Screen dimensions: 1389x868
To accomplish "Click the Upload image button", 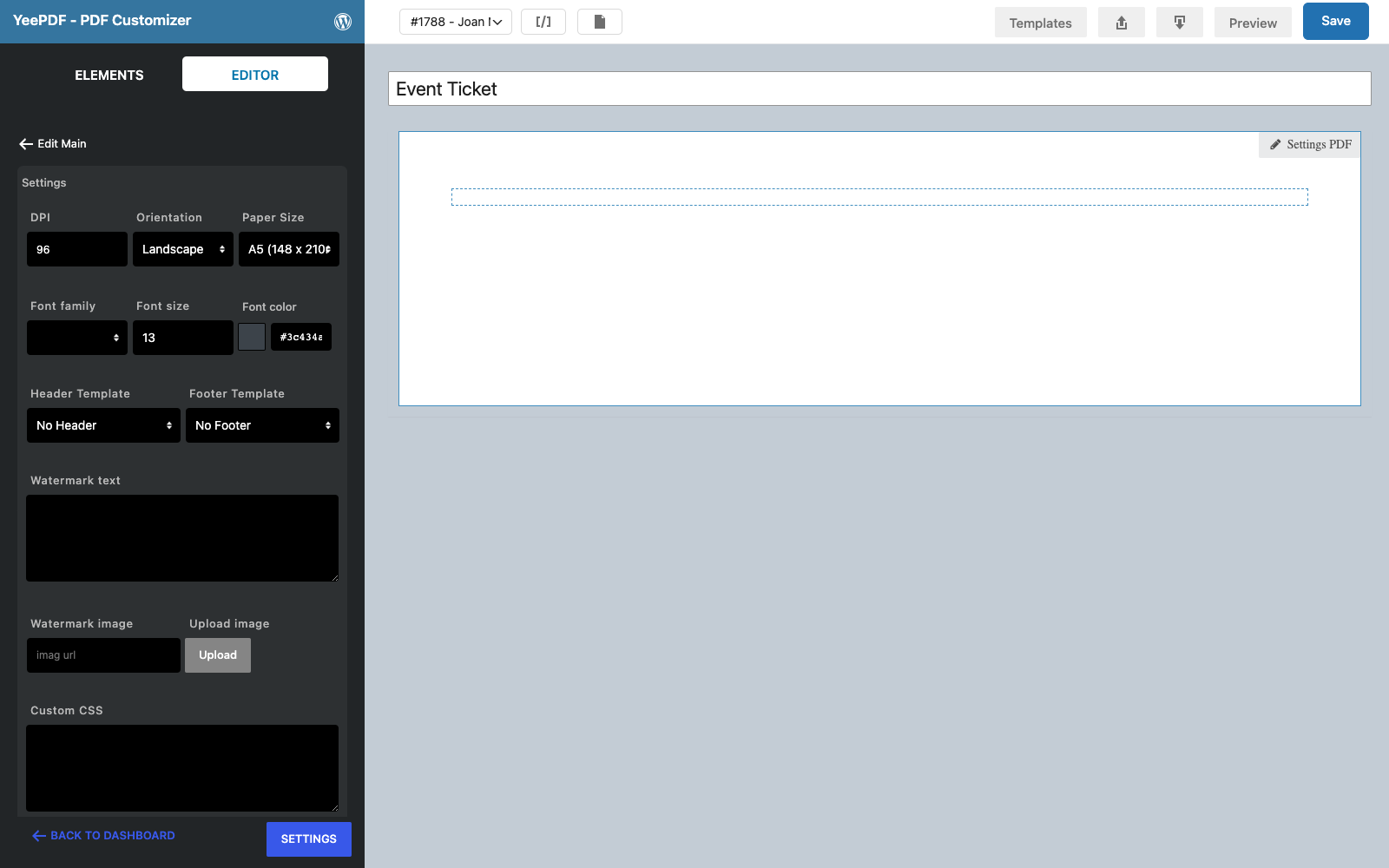I will click(x=218, y=655).
